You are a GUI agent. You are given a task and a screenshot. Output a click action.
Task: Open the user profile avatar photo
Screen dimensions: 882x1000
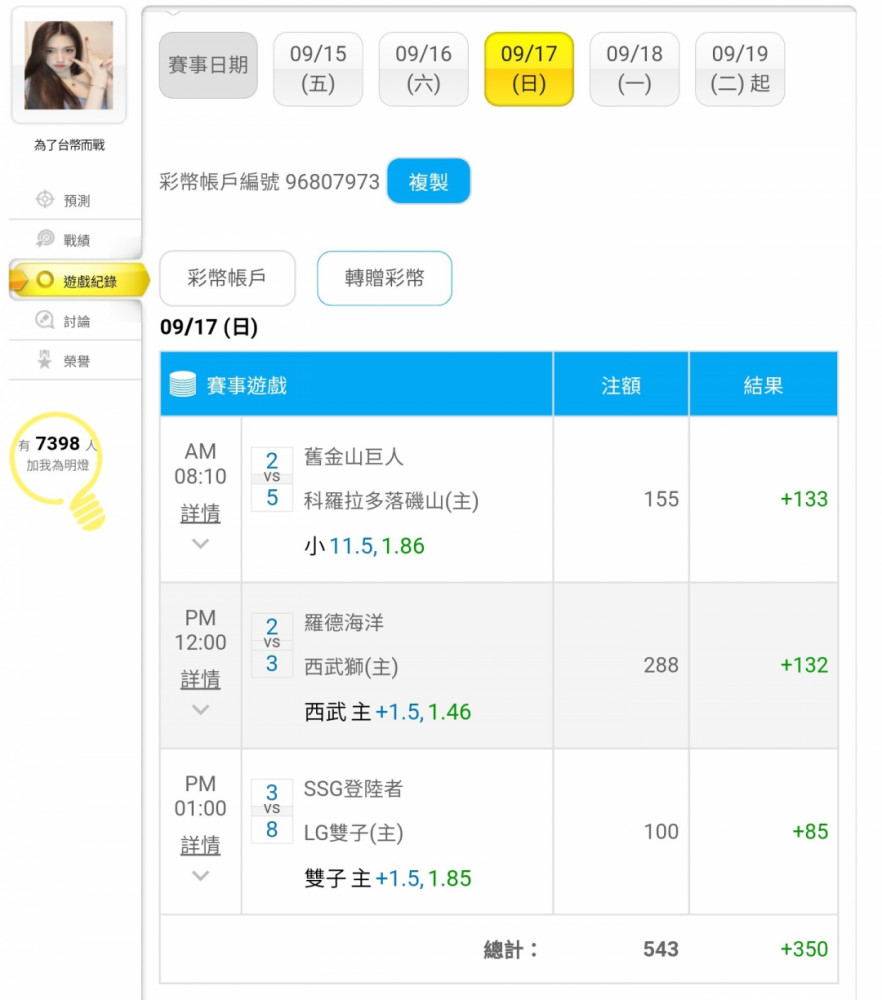click(68, 65)
